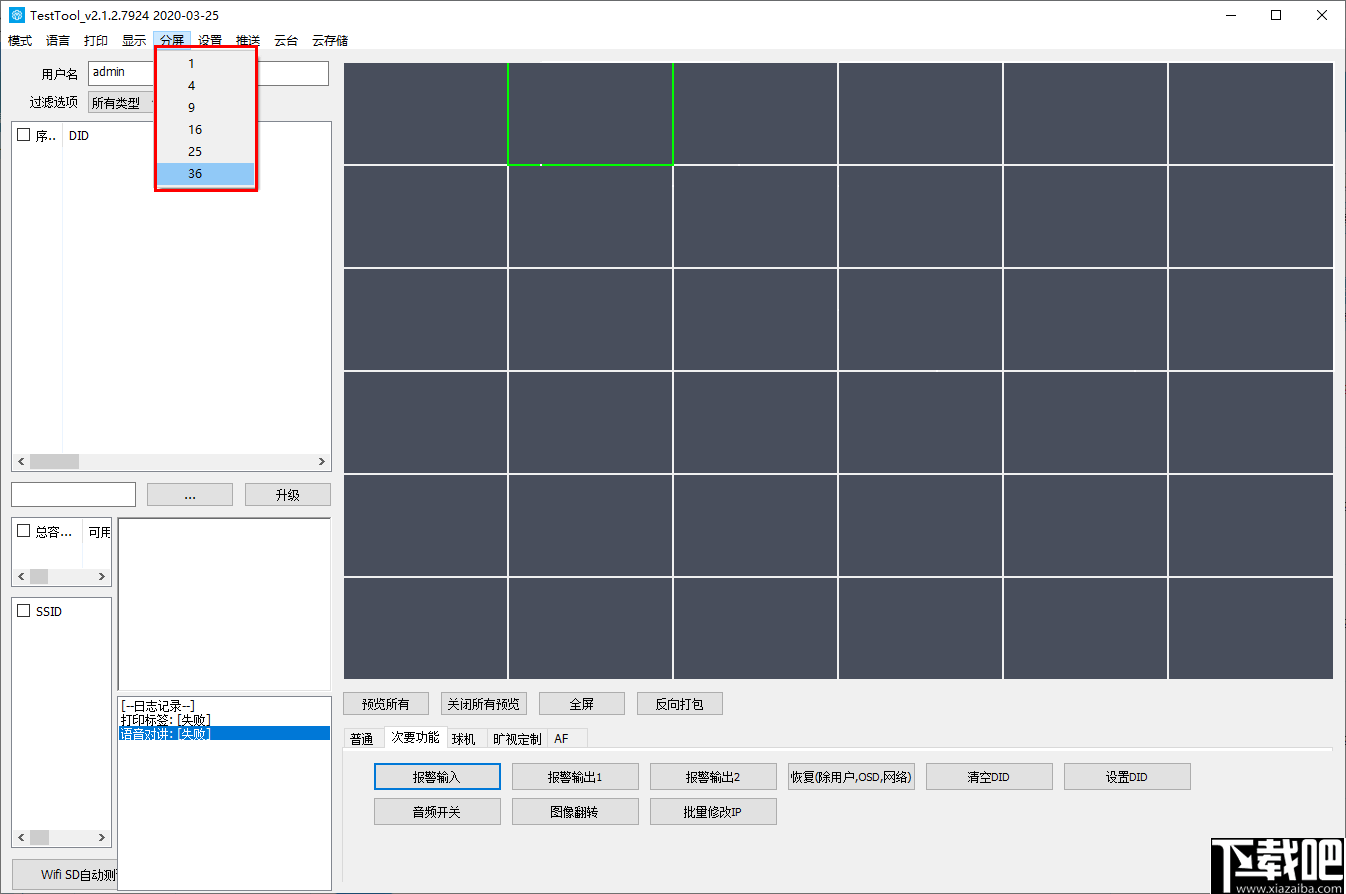Switch to the 球机 tab
1346x894 pixels.
point(465,737)
